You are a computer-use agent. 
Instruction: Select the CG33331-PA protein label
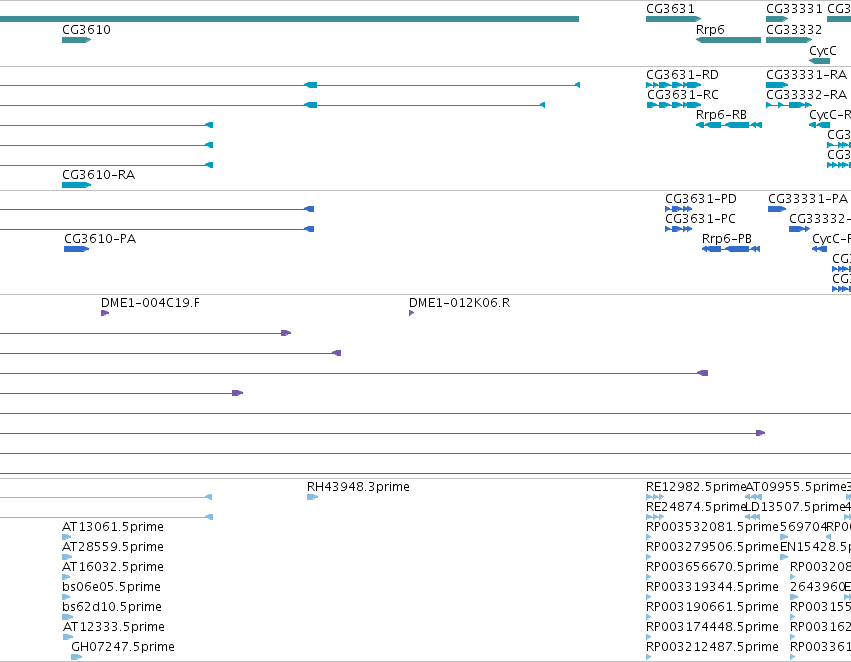[808, 199]
